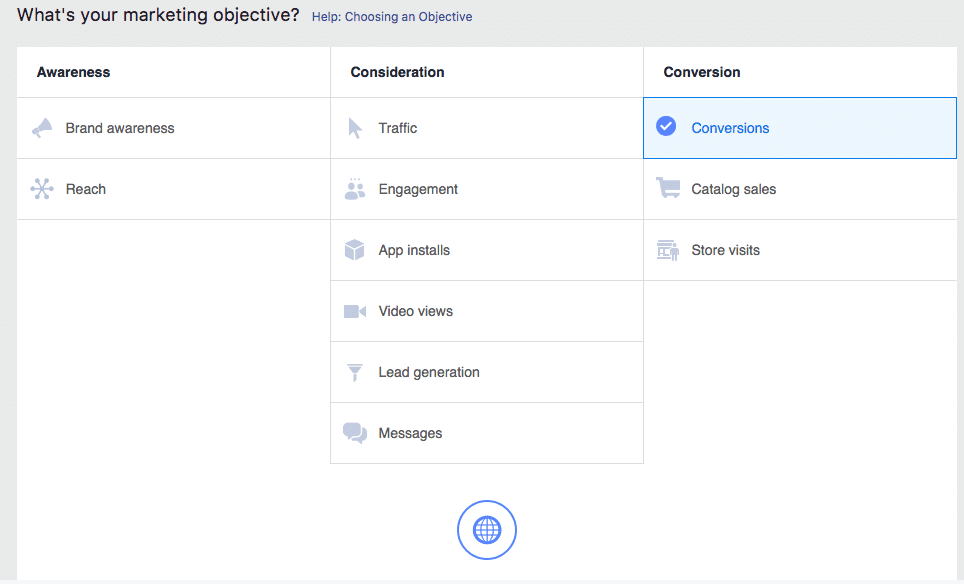964x584 pixels.
Task: Toggle the blue Conversions checkmark
Action: 666,127
